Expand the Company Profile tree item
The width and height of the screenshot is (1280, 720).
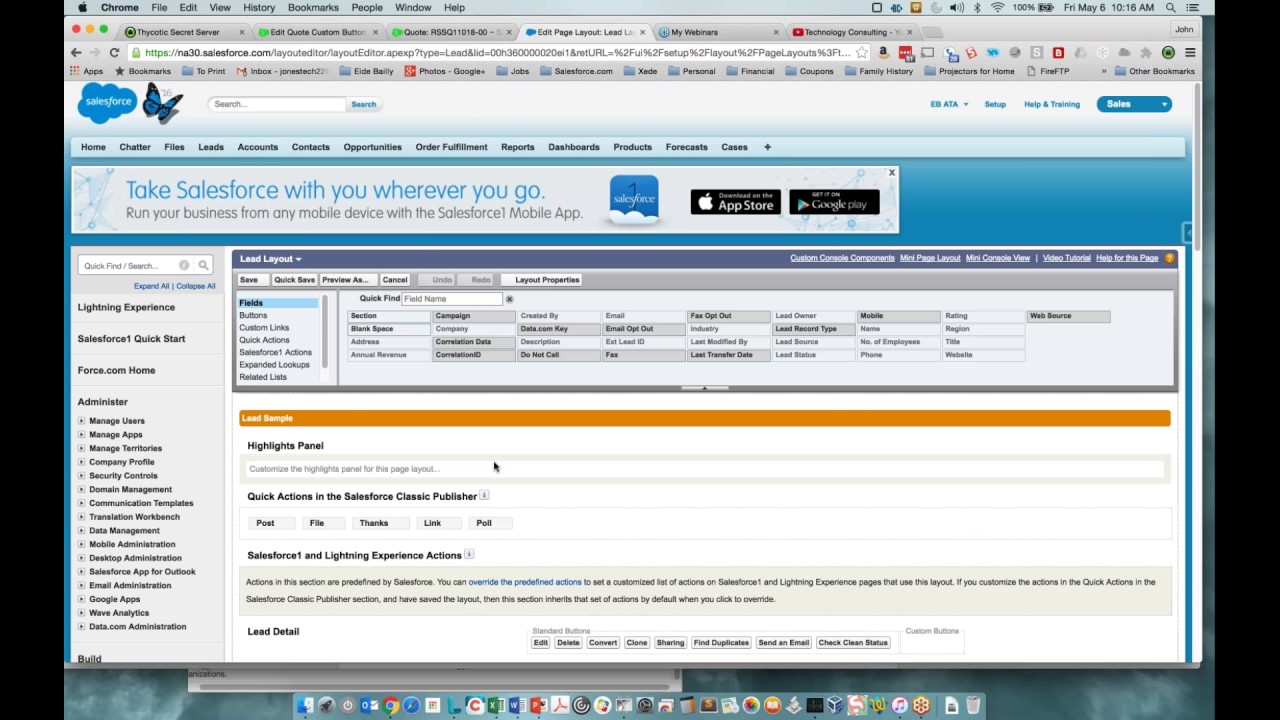pos(82,462)
